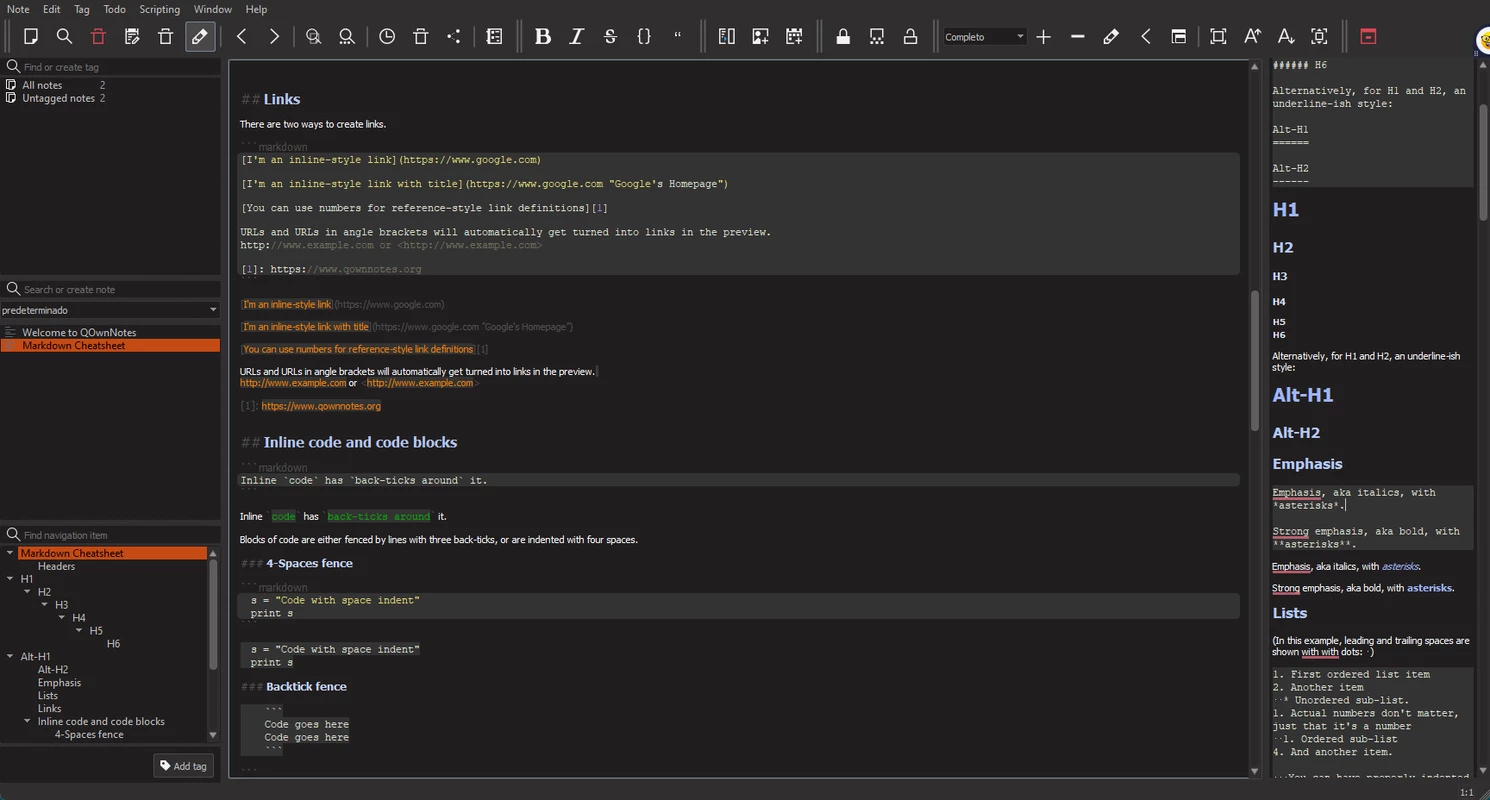
Task: Create a new note with toolbar icon
Action: coord(31,37)
